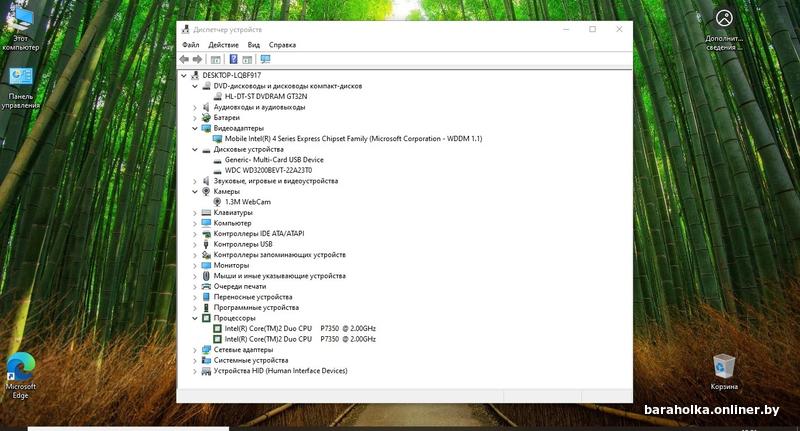Viewport: 800px width, 431px height.
Task: Open the Действие menu
Action: (223, 45)
